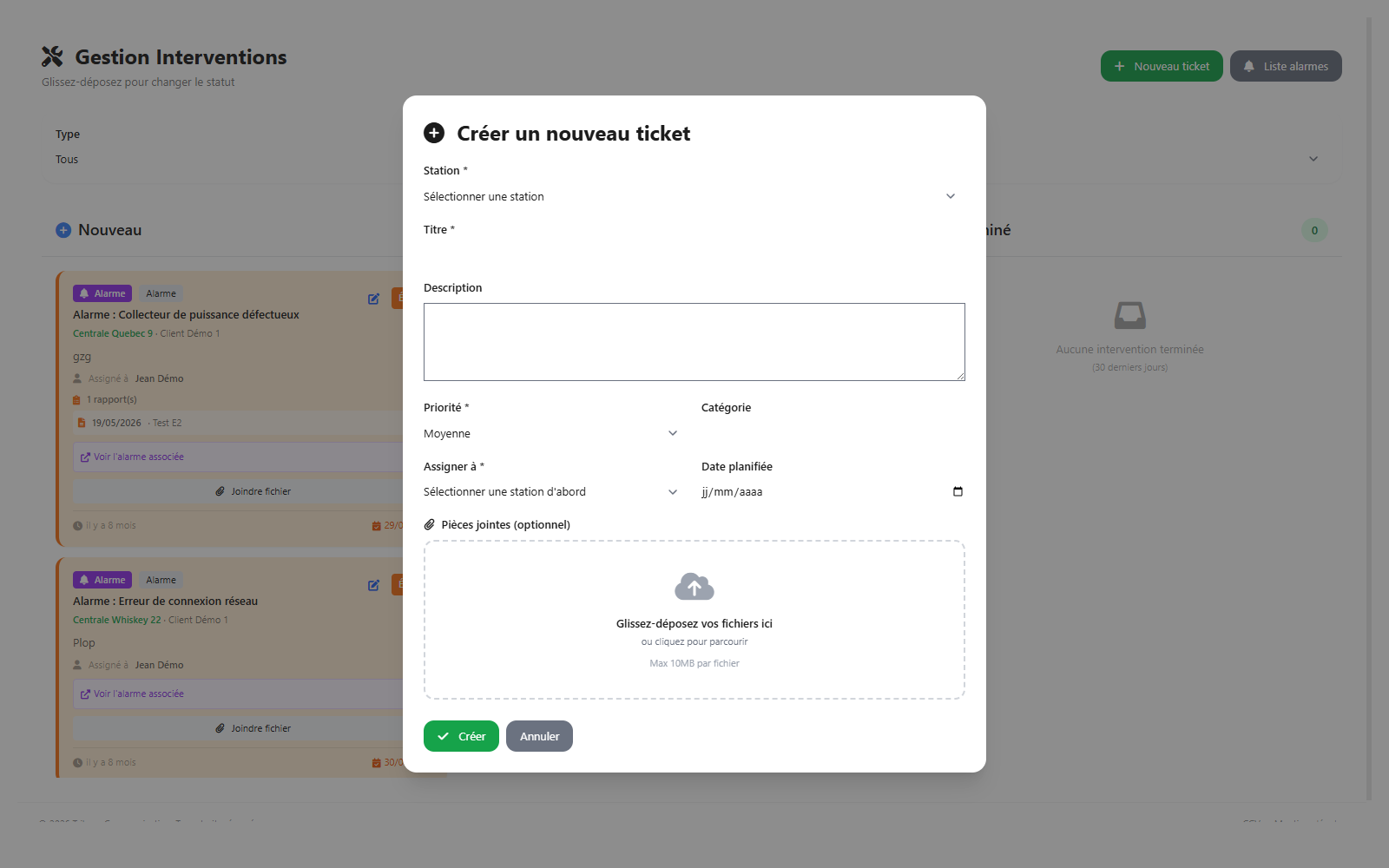The image size is (1389, 868).
Task: Edit the Erreur de connexion réseau ticket
Action: pyautogui.click(x=373, y=585)
